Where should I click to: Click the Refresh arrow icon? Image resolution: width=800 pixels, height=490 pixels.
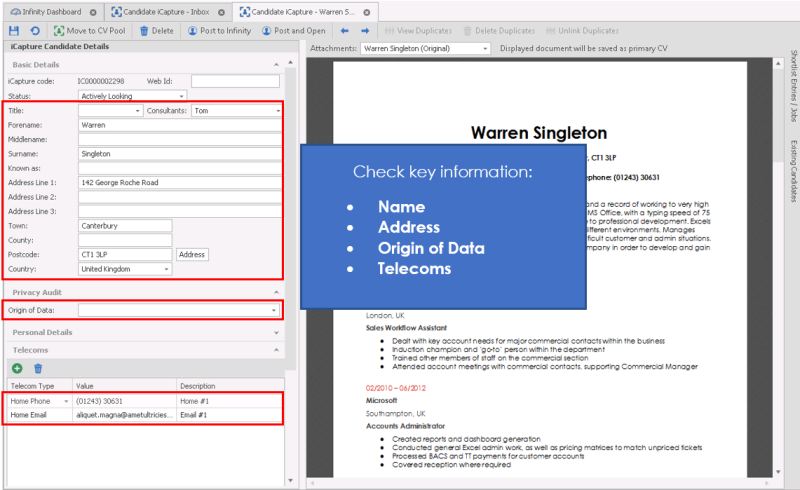pos(34,31)
